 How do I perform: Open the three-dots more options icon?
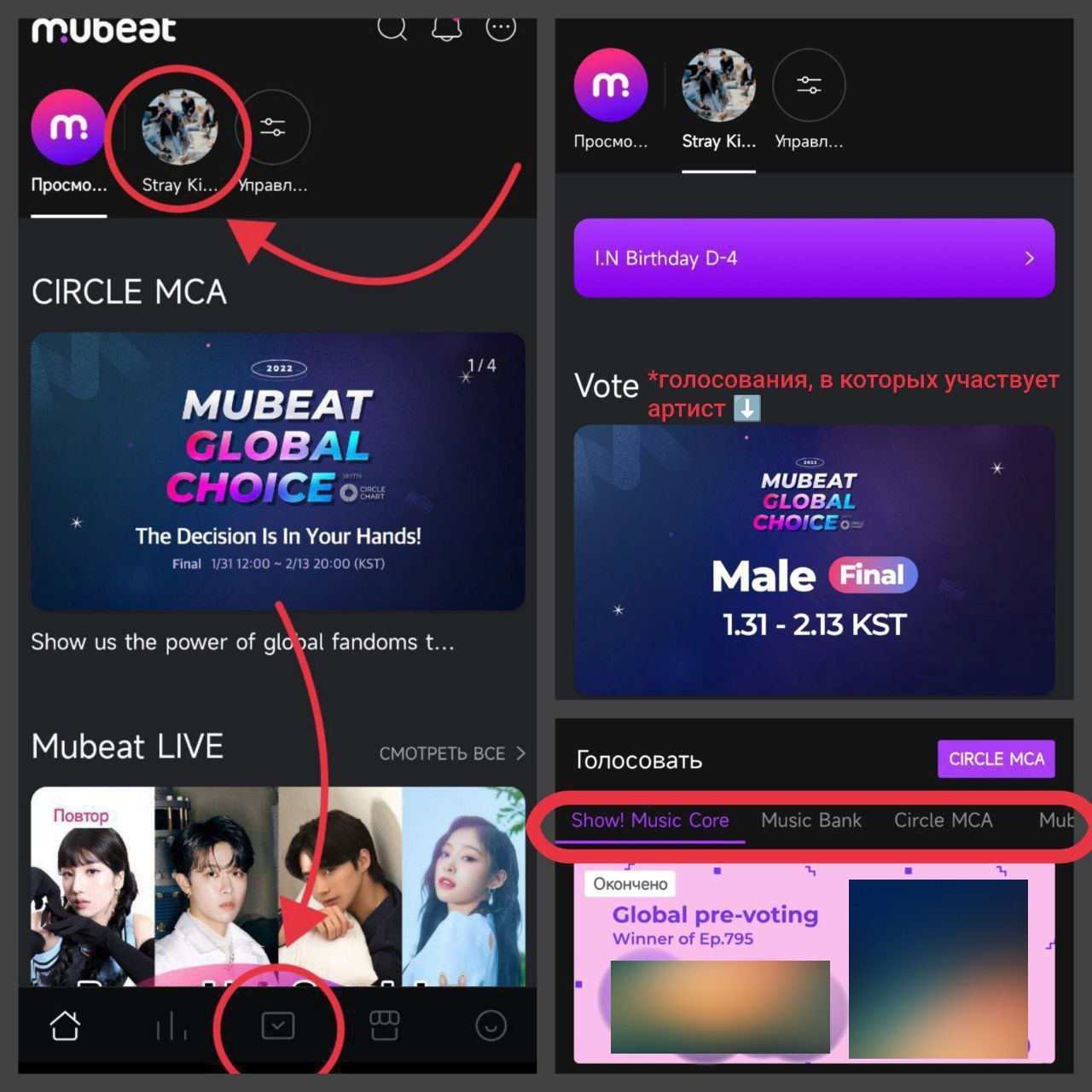tap(501, 27)
